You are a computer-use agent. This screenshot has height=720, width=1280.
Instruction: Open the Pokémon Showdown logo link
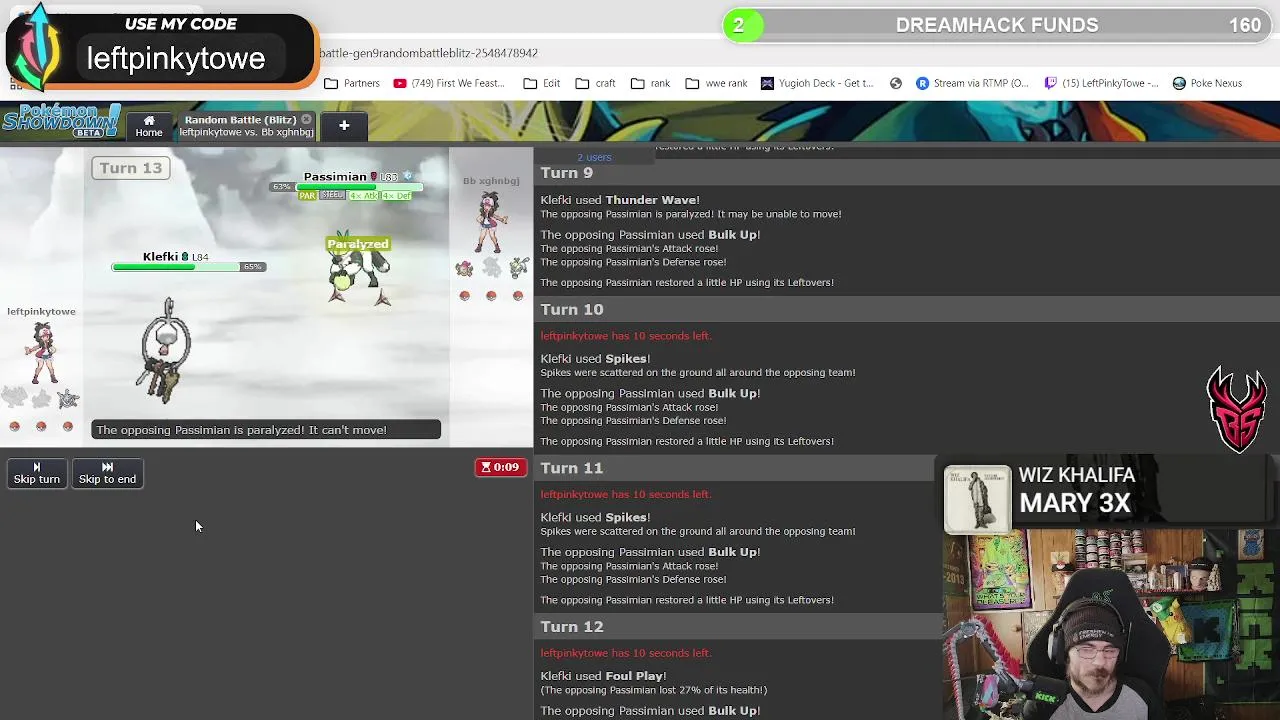pos(61,122)
